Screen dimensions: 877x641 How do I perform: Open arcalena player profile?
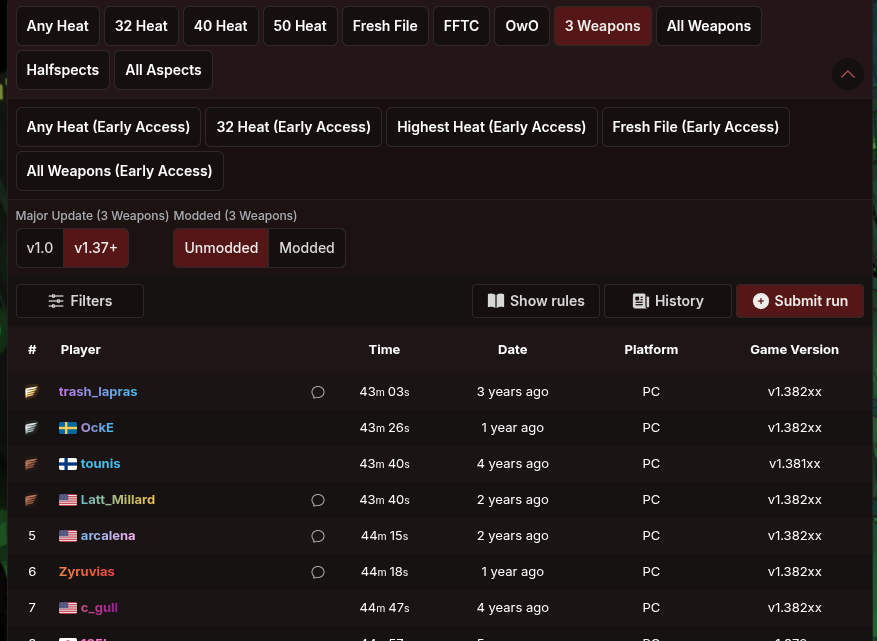[x=108, y=536]
